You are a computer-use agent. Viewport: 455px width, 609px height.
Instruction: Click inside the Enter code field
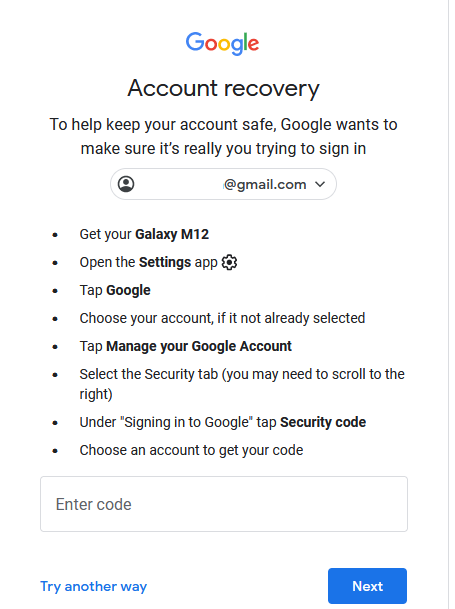[224, 504]
